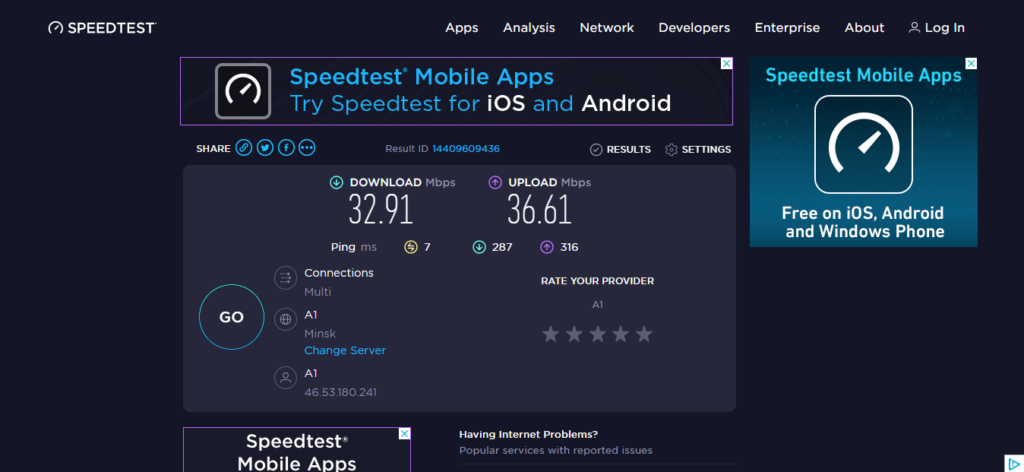1024x472 pixels.
Task: Open Developers navigation item
Action: 694,28
